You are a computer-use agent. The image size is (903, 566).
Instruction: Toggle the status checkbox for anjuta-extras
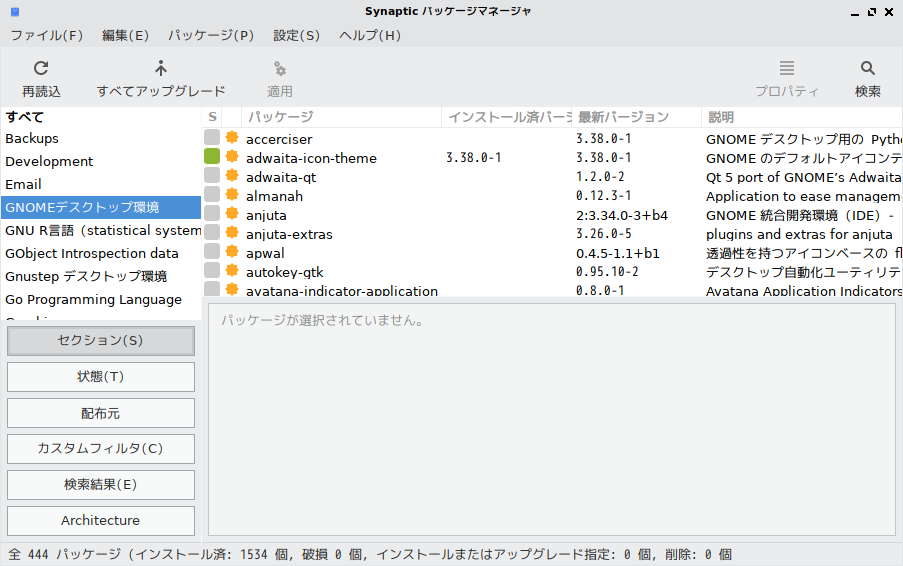(x=212, y=232)
